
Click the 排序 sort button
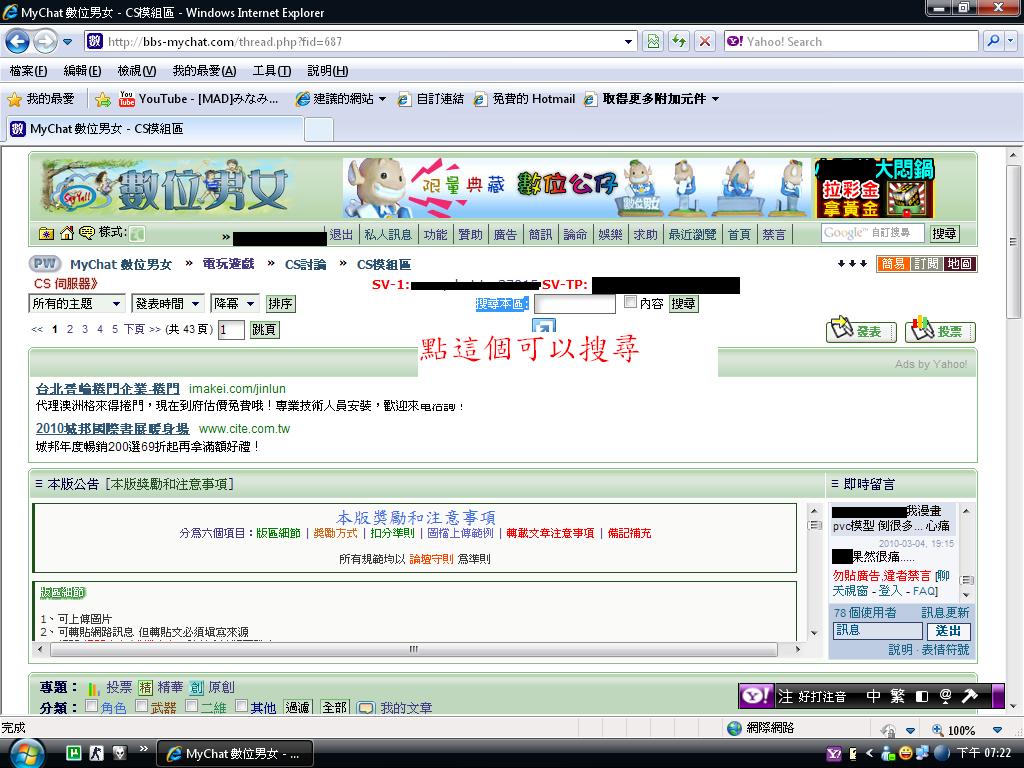point(280,304)
